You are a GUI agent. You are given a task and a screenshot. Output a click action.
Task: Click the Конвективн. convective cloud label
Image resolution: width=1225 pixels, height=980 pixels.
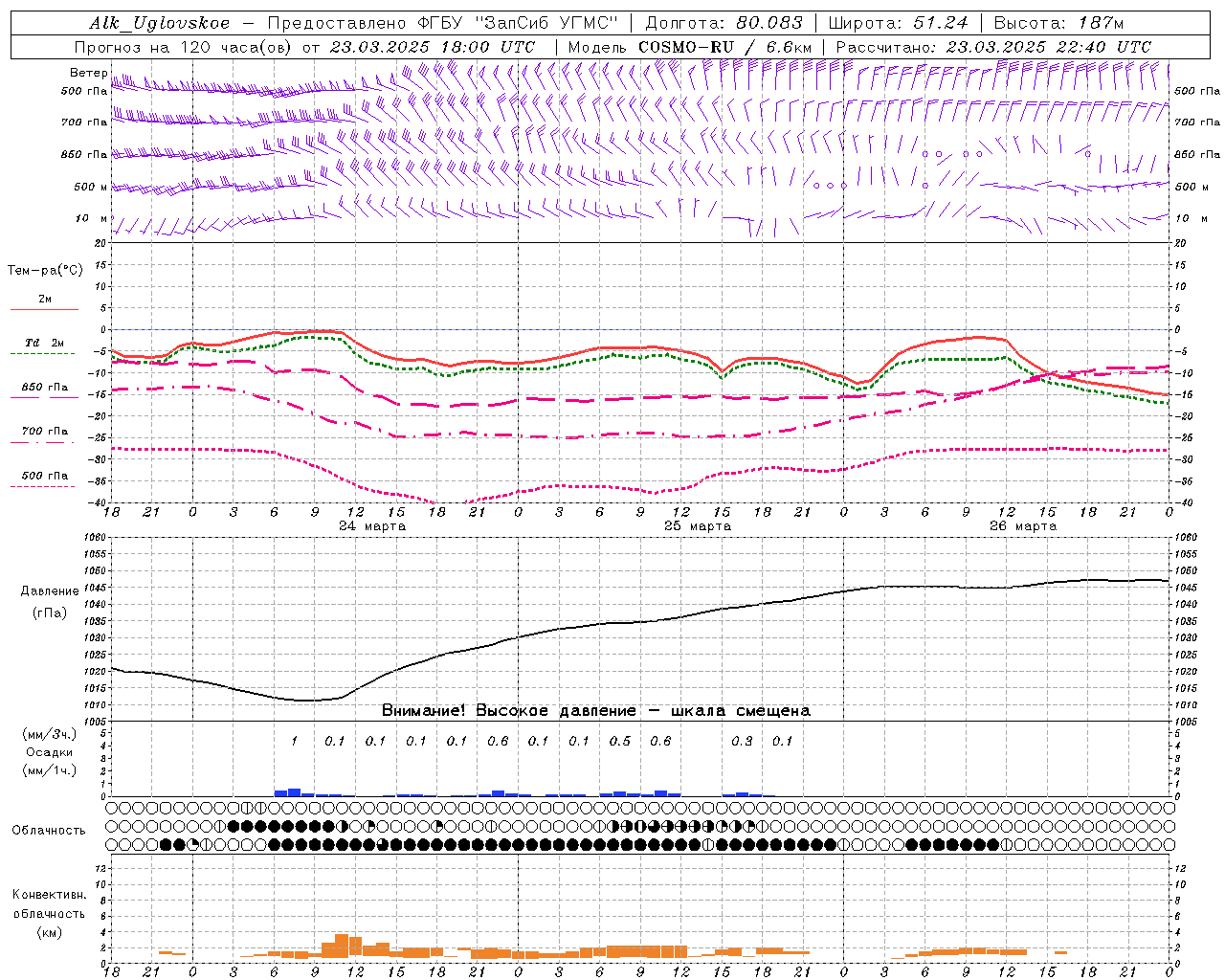(x=49, y=895)
